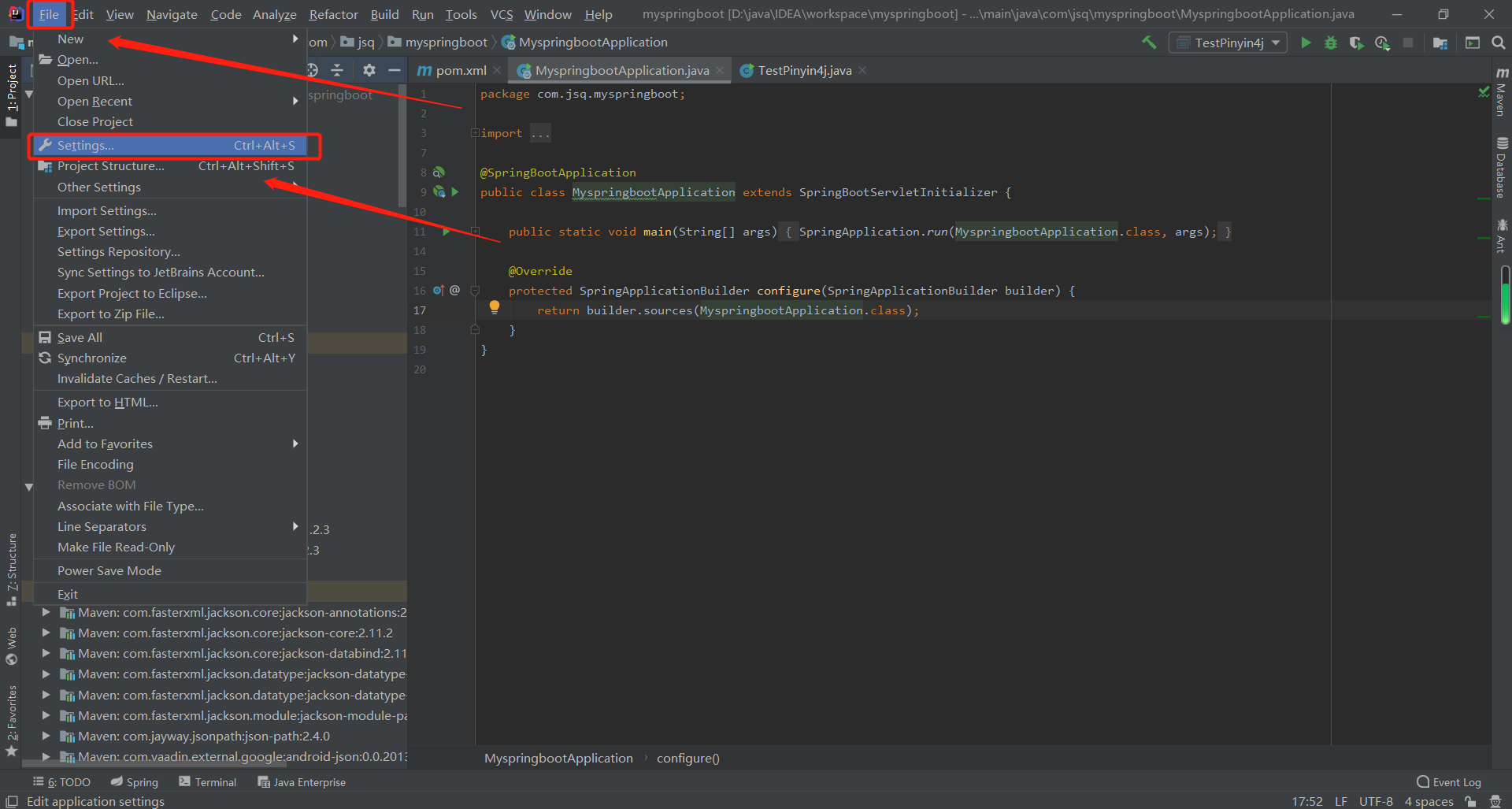
Task: Toggle Make File Read-Only
Action: pos(170,547)
